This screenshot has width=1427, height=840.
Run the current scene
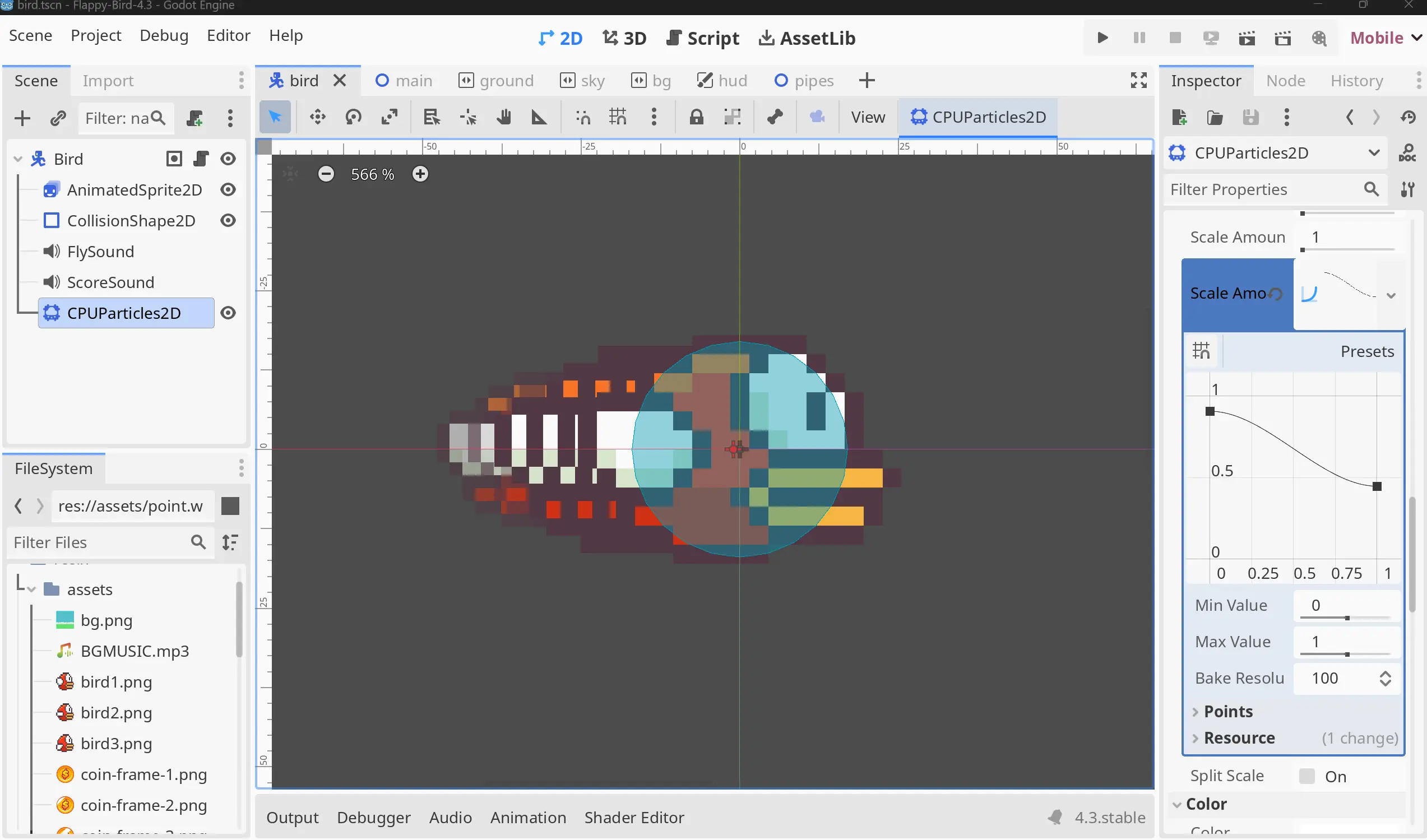click(x=1247, y=38)
